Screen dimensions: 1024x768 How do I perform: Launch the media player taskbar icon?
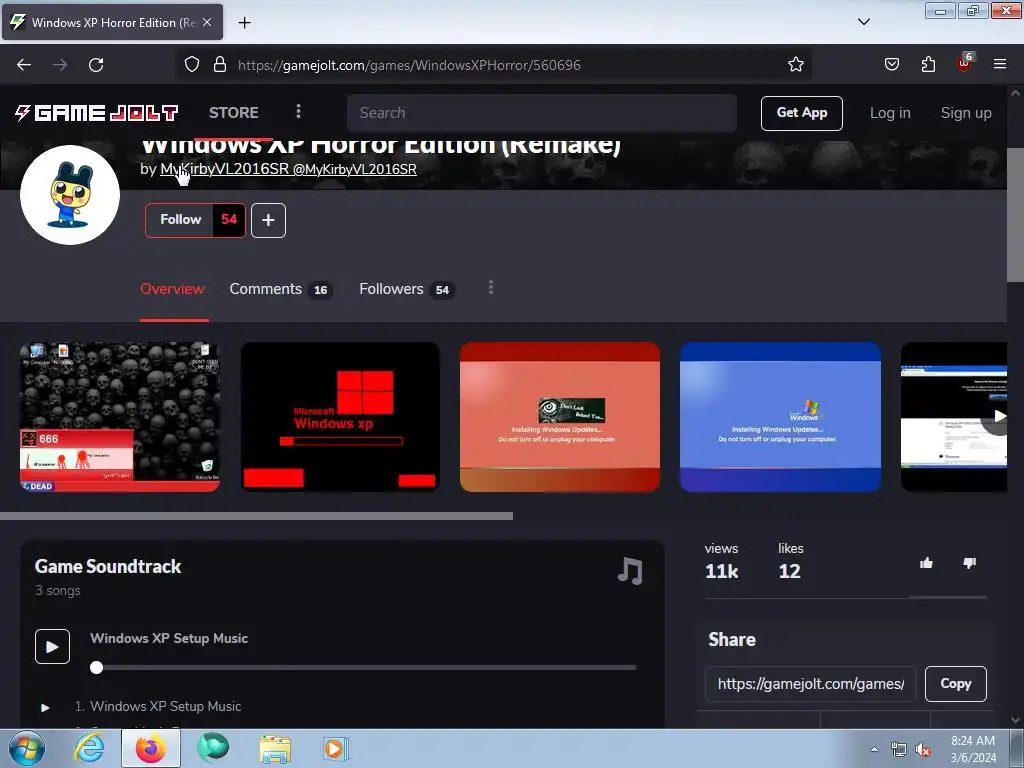point(336,748)
